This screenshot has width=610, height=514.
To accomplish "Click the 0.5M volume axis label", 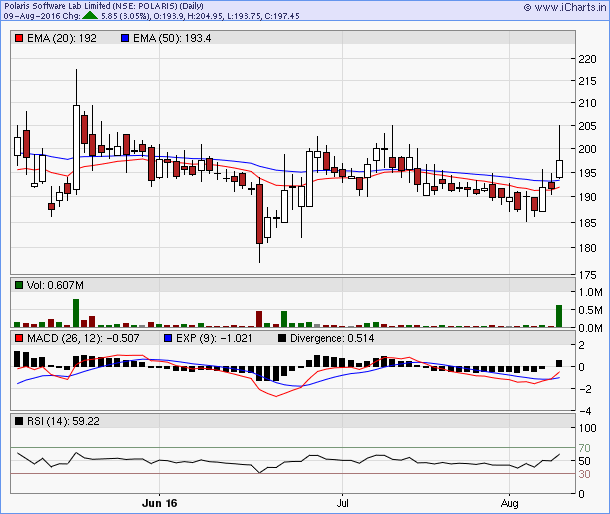I will [591, 310].
